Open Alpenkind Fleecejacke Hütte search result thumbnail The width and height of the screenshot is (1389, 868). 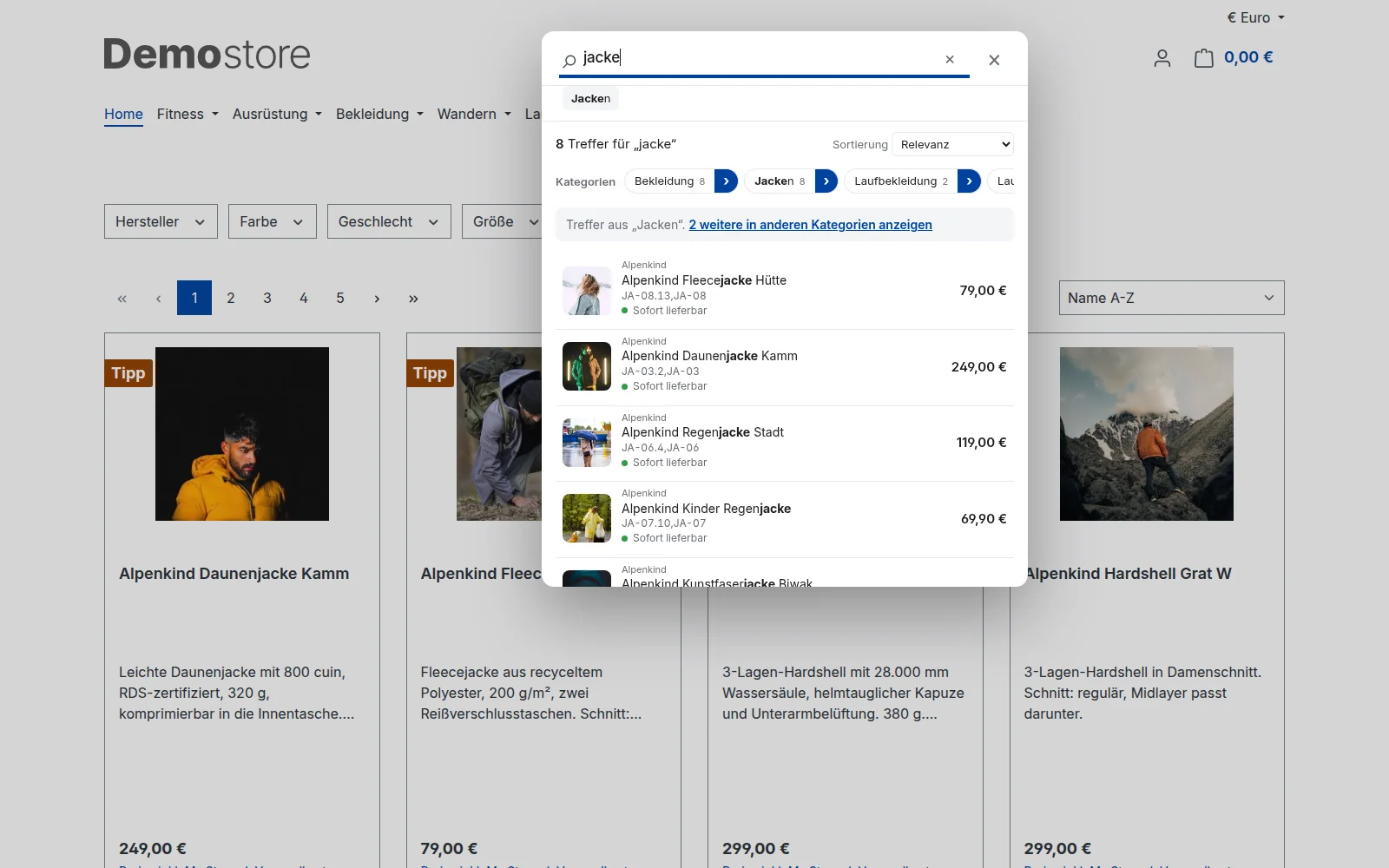(x=587, y=291)
